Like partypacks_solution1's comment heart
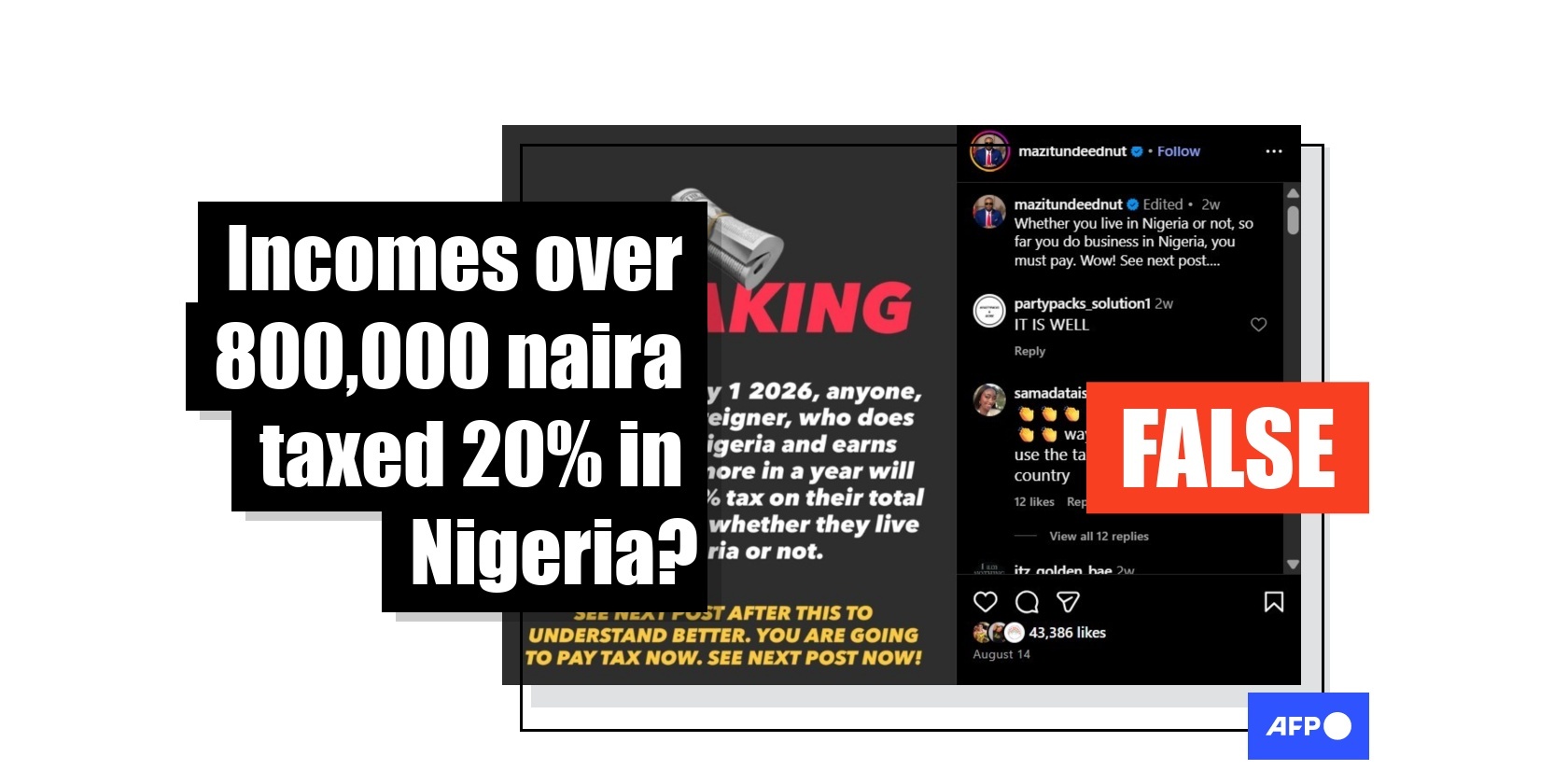 point(1259,325)
